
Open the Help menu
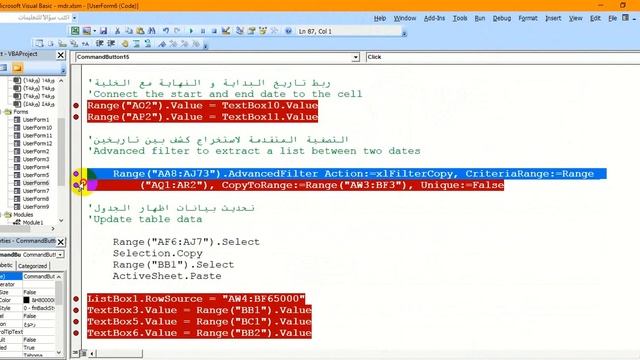tap(380, 18)
